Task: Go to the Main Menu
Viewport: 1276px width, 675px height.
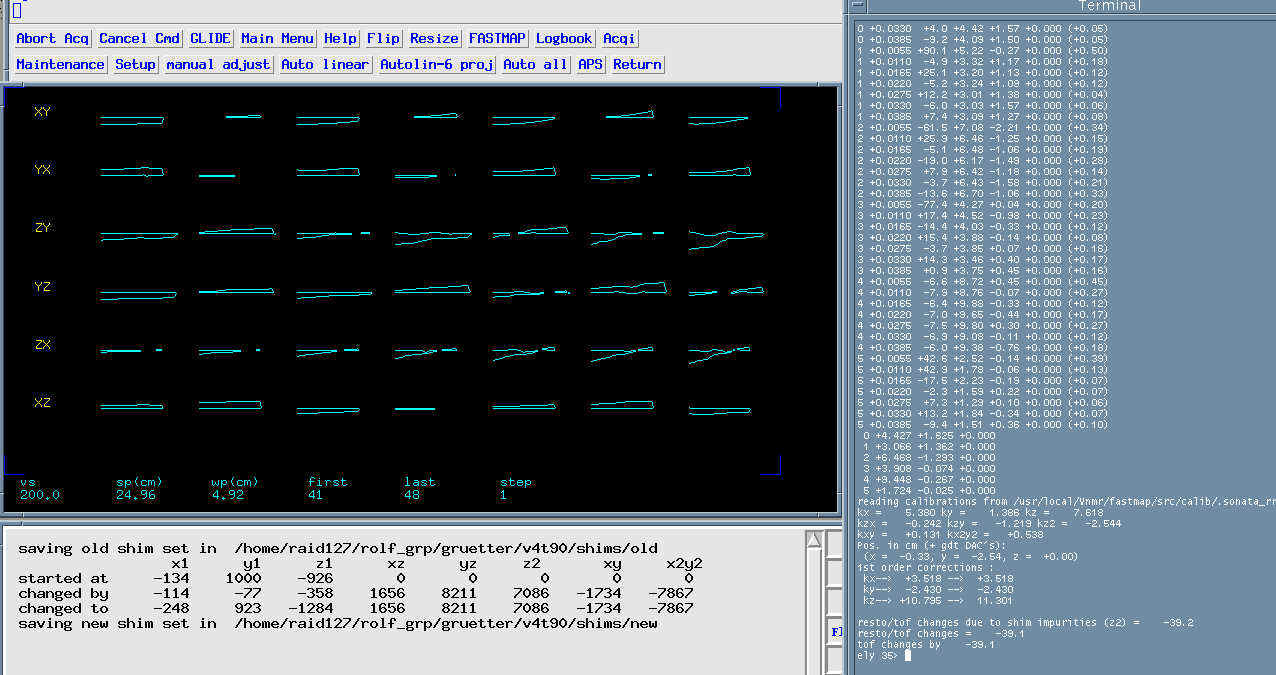Action: (x=277, y=38)
